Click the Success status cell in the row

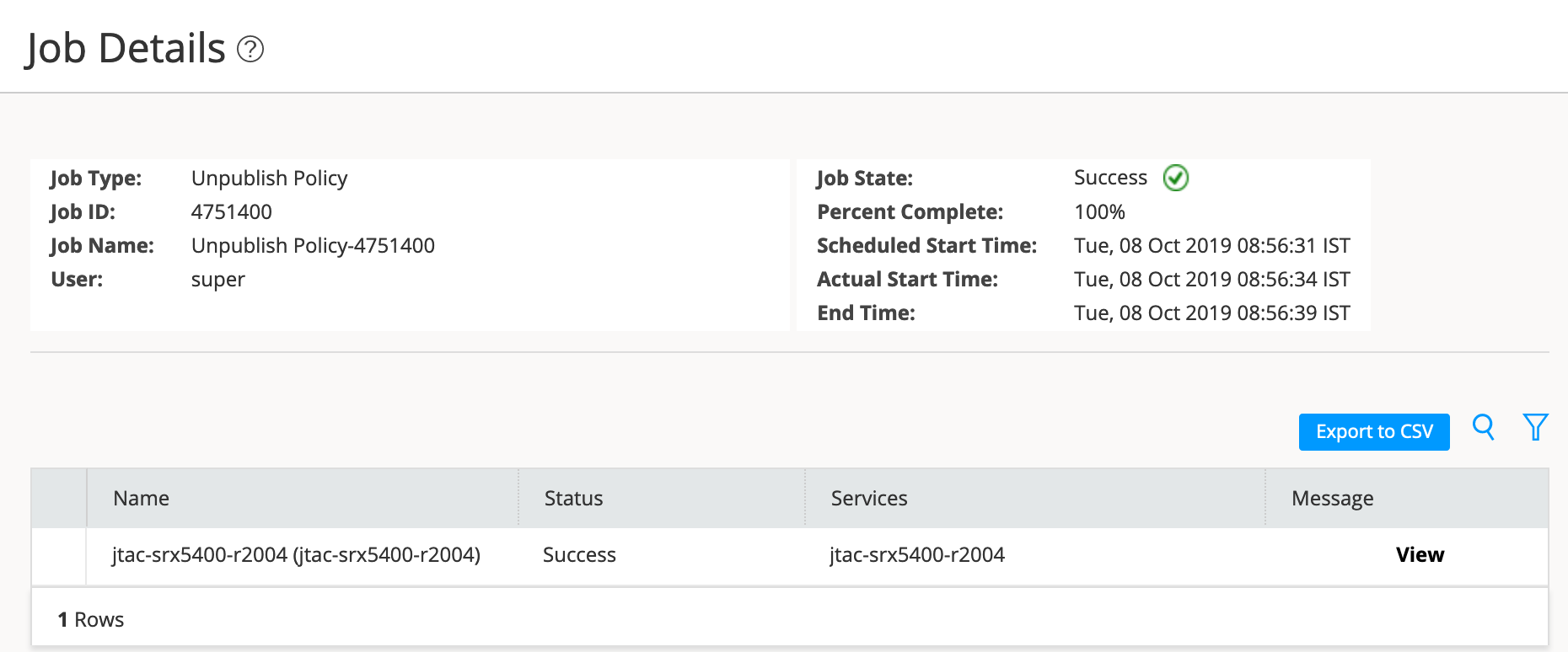pyautogui.click(x=579, y=555)
